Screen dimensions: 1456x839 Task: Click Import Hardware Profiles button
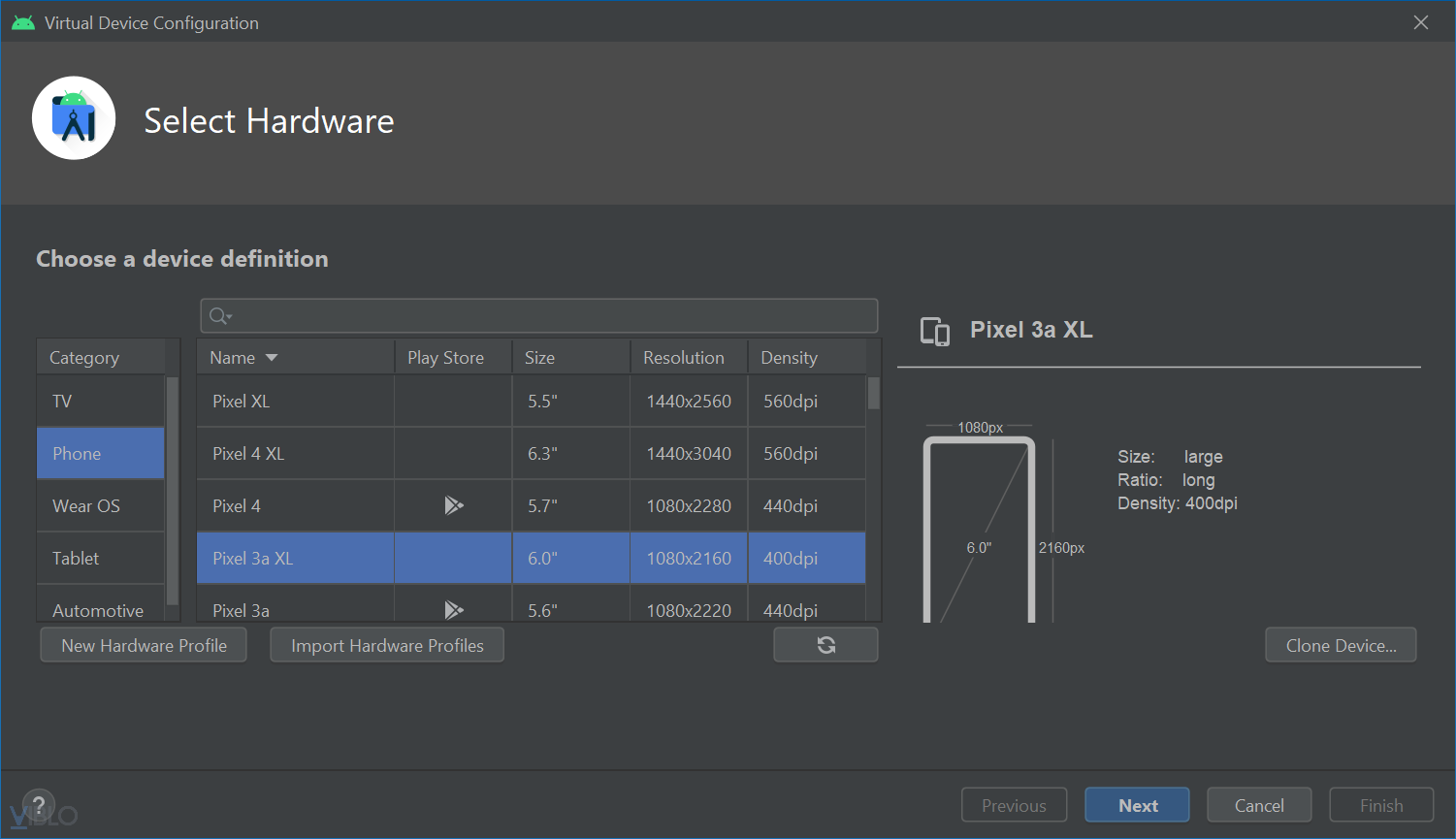coord(387,645)
